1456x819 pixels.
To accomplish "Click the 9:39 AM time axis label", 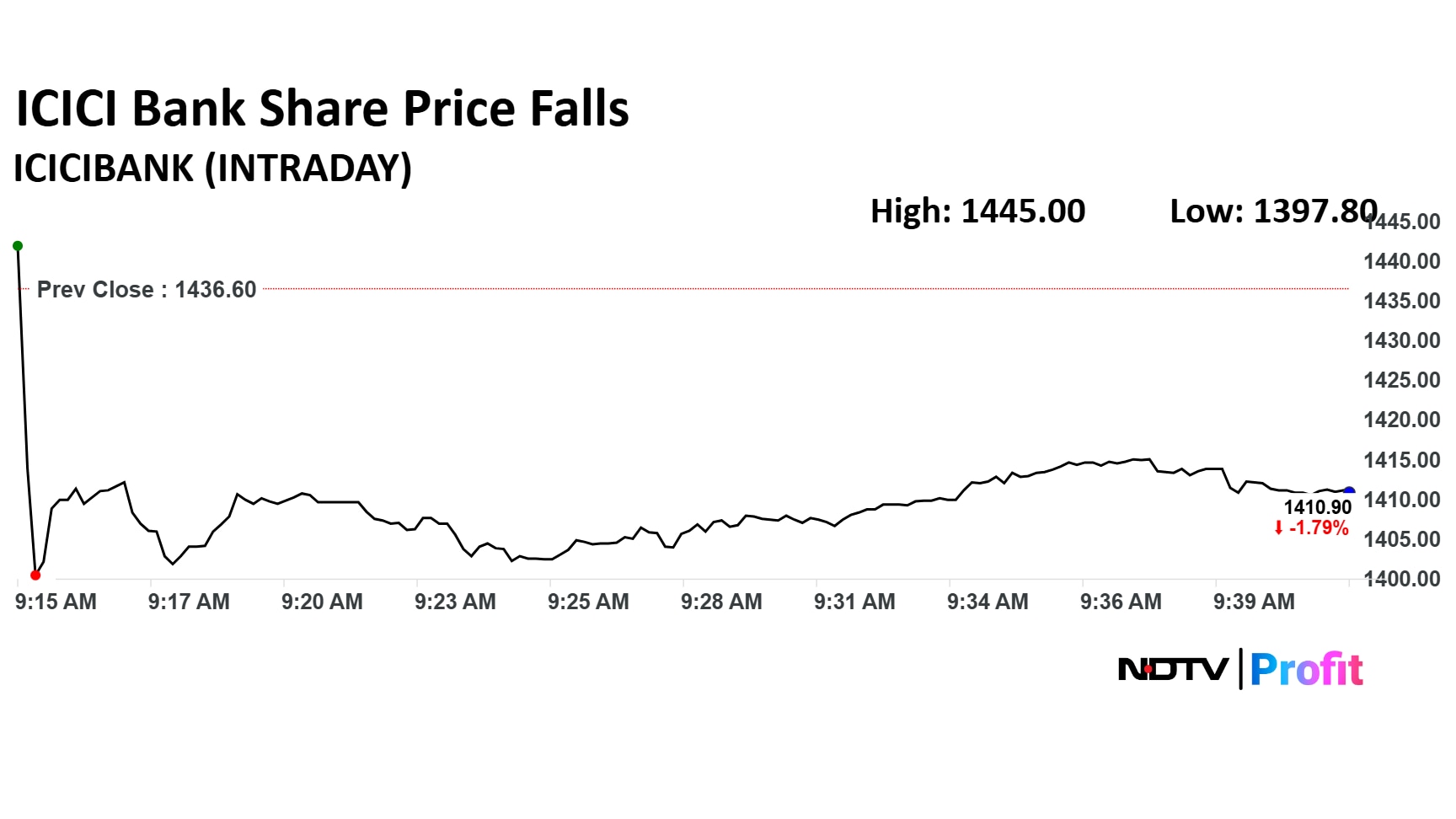I will [1254, 602].
